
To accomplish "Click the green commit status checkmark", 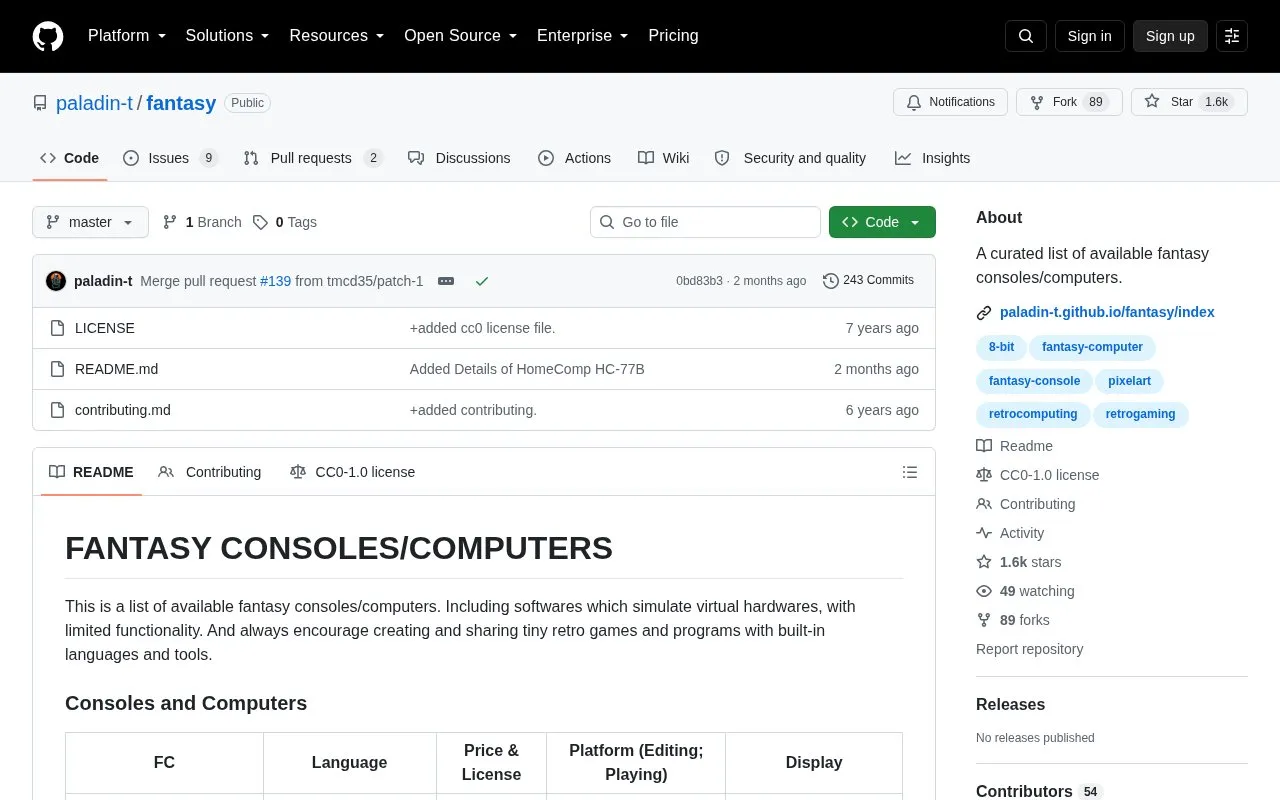I will 482,281.
